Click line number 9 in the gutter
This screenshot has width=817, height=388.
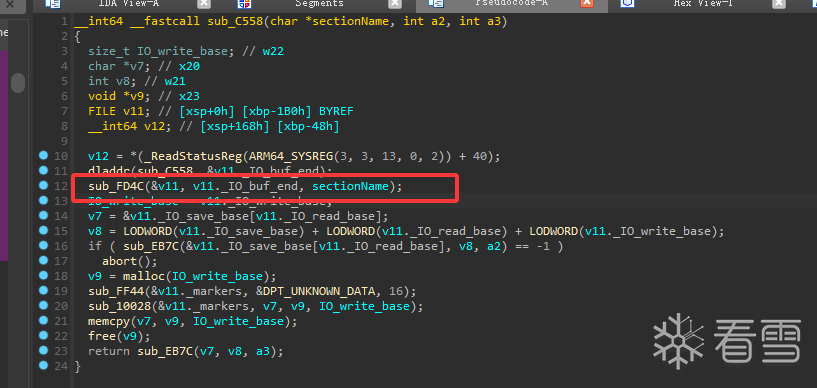[x=64, y=142]
